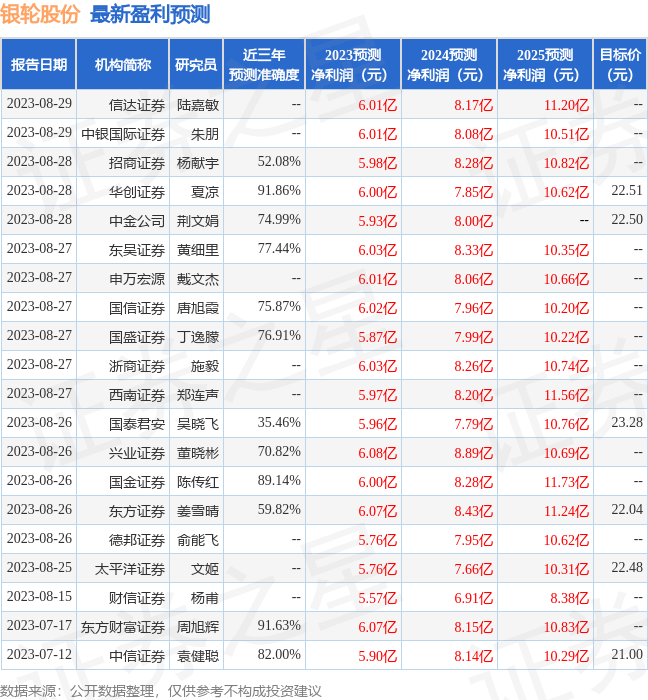
Task: Click report date 2023-07-17
Action: (x=39, y=626)
